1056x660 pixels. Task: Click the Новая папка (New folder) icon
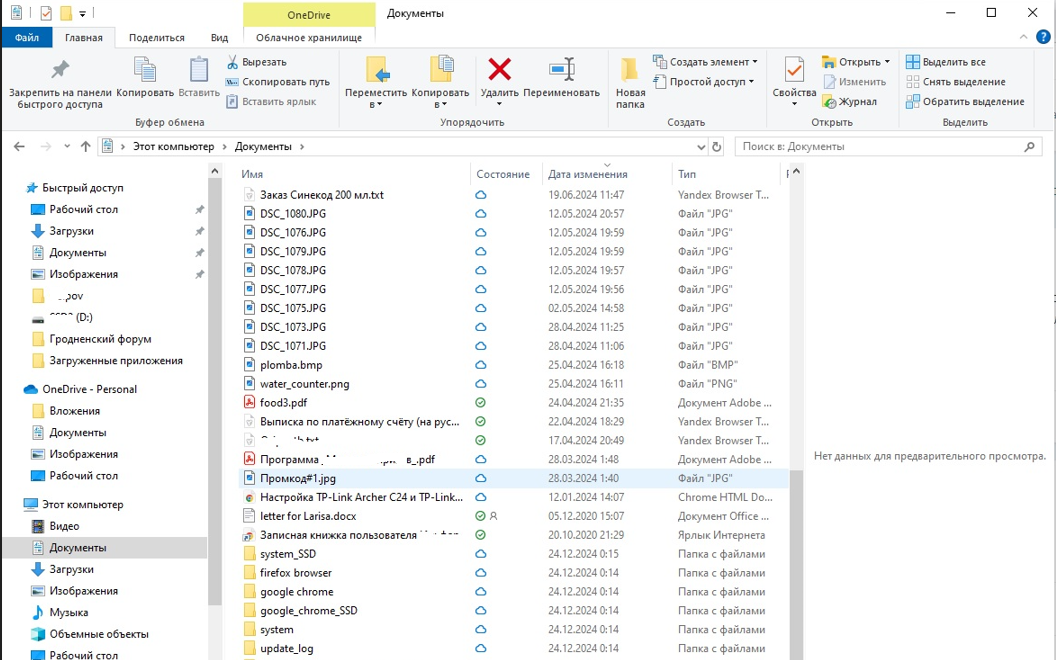coord(630,70)
